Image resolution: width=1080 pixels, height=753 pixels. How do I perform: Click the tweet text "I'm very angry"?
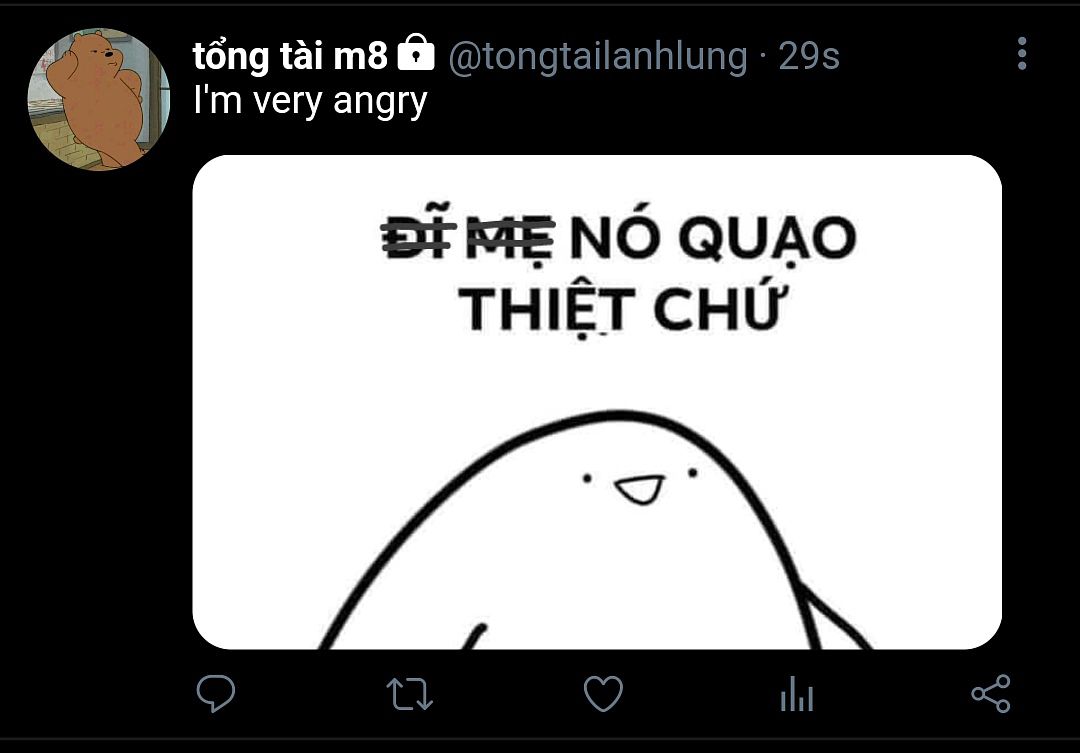pos(310,101)
